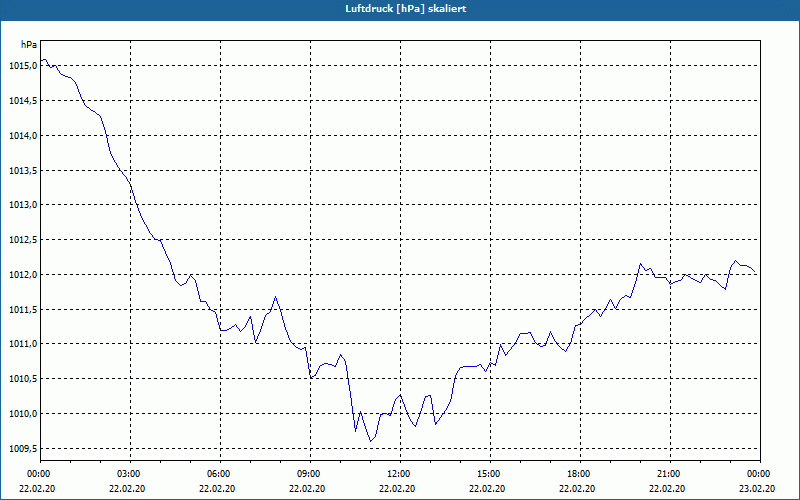Click the 1009,5 y-axis label
The width and height of the screenshot is (800, 500).
coord(23,448)
